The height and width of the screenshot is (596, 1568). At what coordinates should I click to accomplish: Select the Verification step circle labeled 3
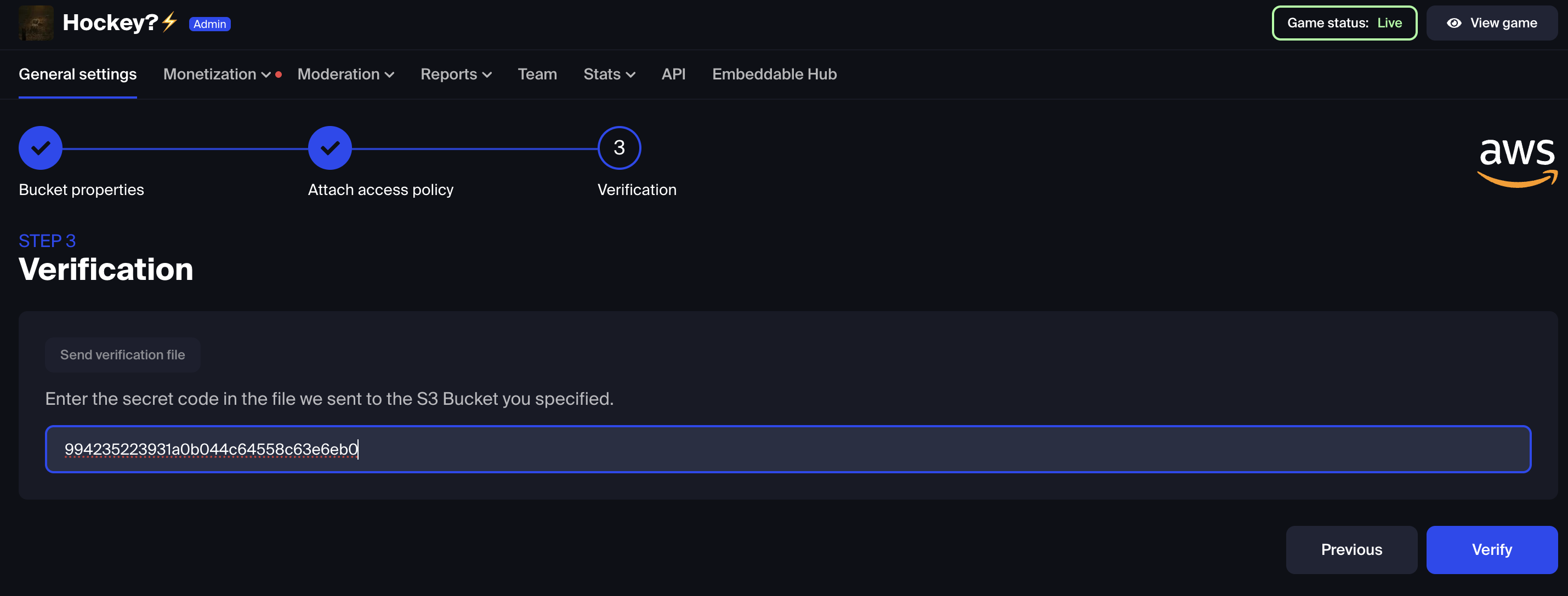(619, 147)
